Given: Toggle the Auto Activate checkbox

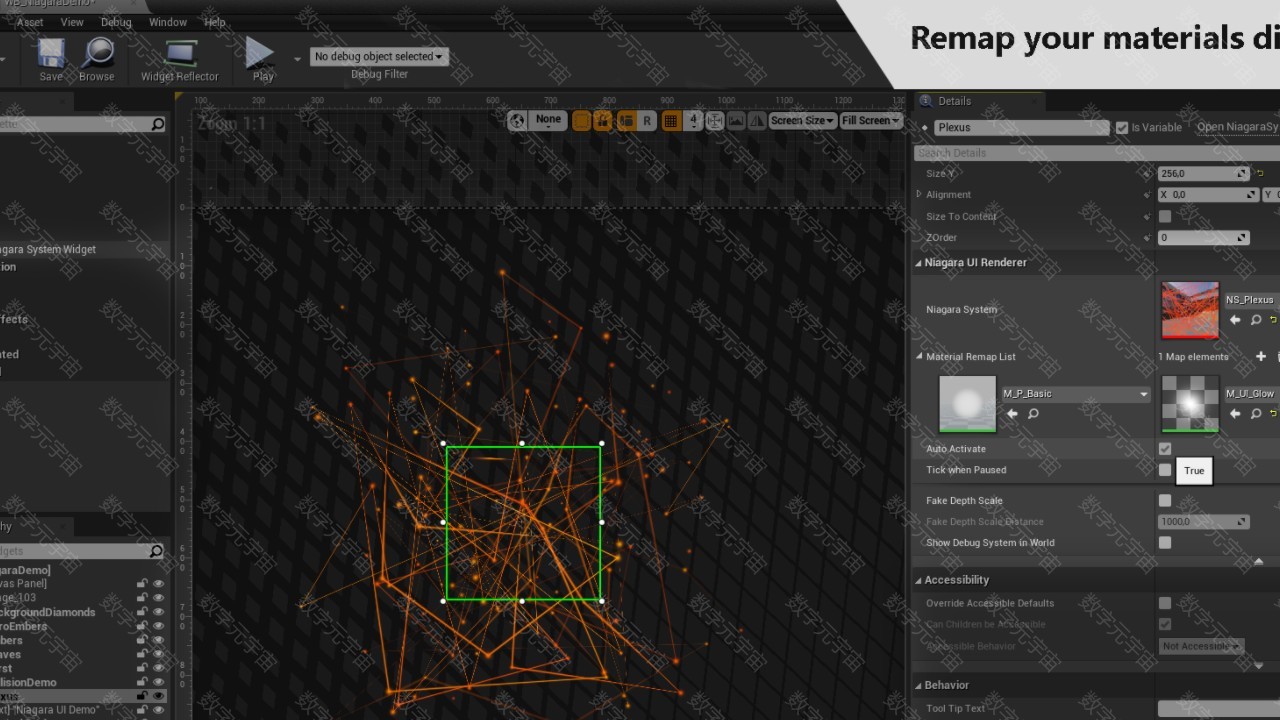Looking at the screenshot, I should pos(1165,449).
